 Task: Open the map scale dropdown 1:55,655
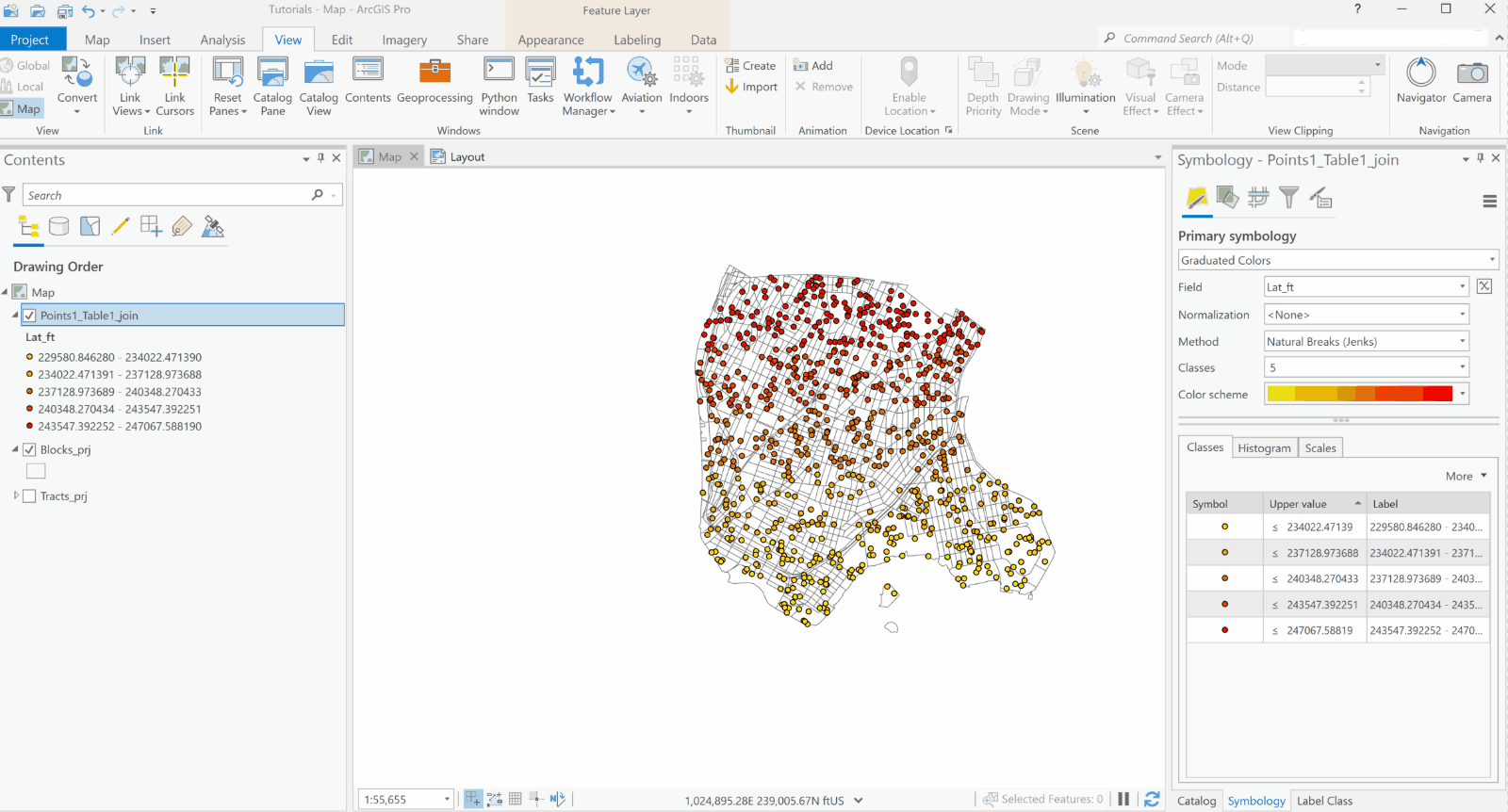pyautogui.click(x=447, y=799)
